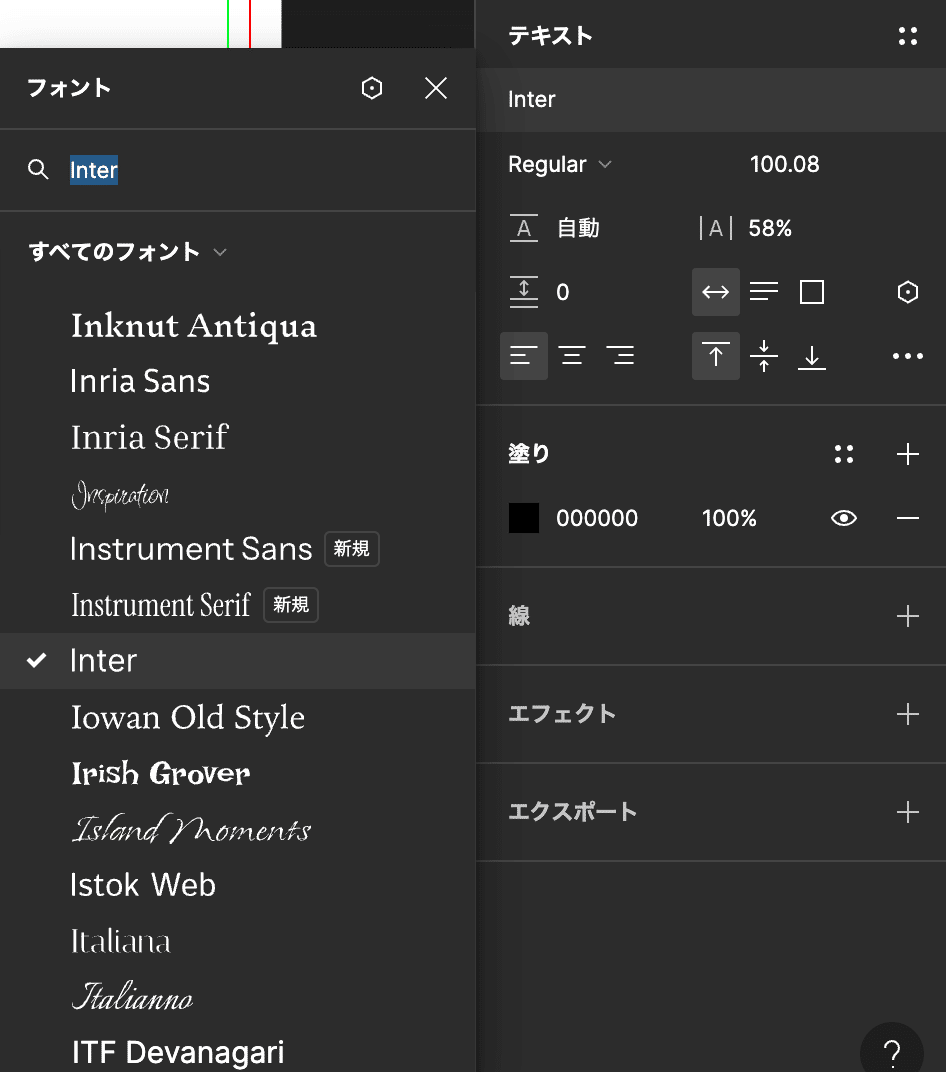This screenshot has width=946, height=1072.
Task: Add a stroke with 線 plus
Action: [908, 617]
